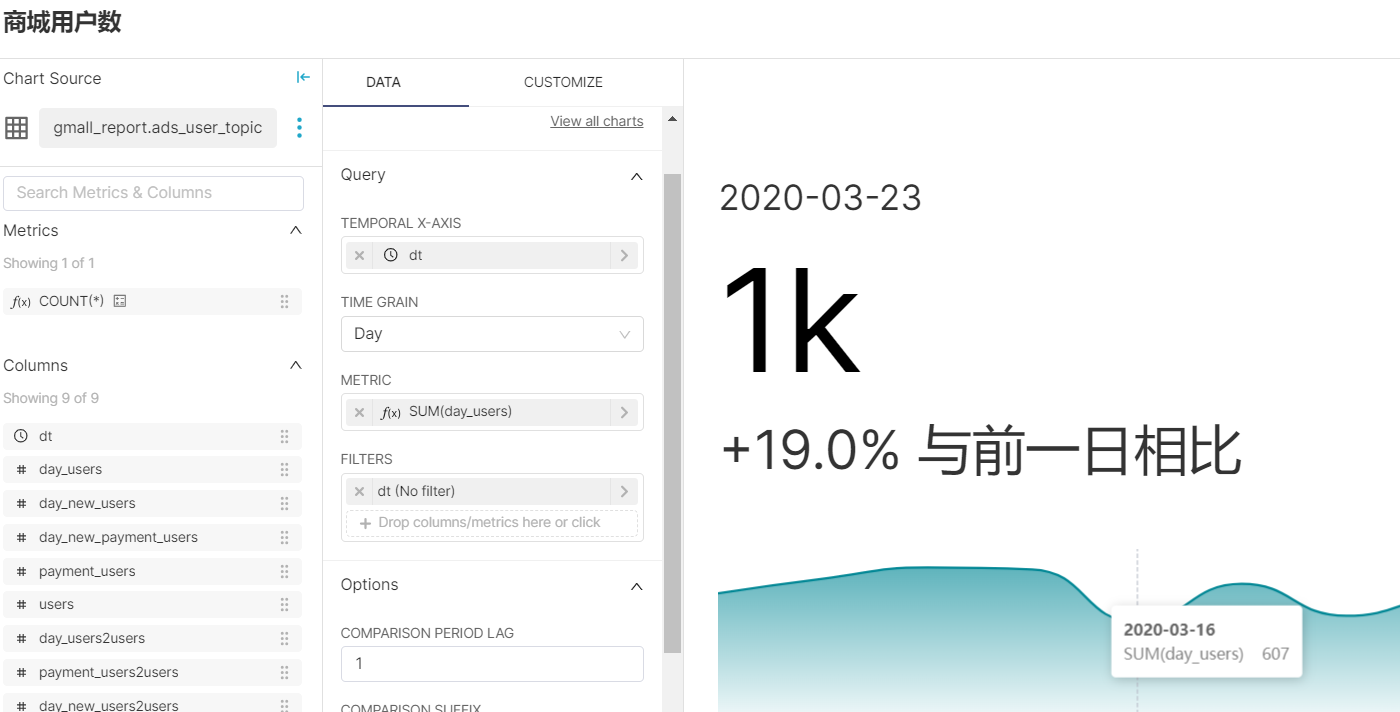
Task: Open dataset options three-dot menu
Action: tap(298, 128)
